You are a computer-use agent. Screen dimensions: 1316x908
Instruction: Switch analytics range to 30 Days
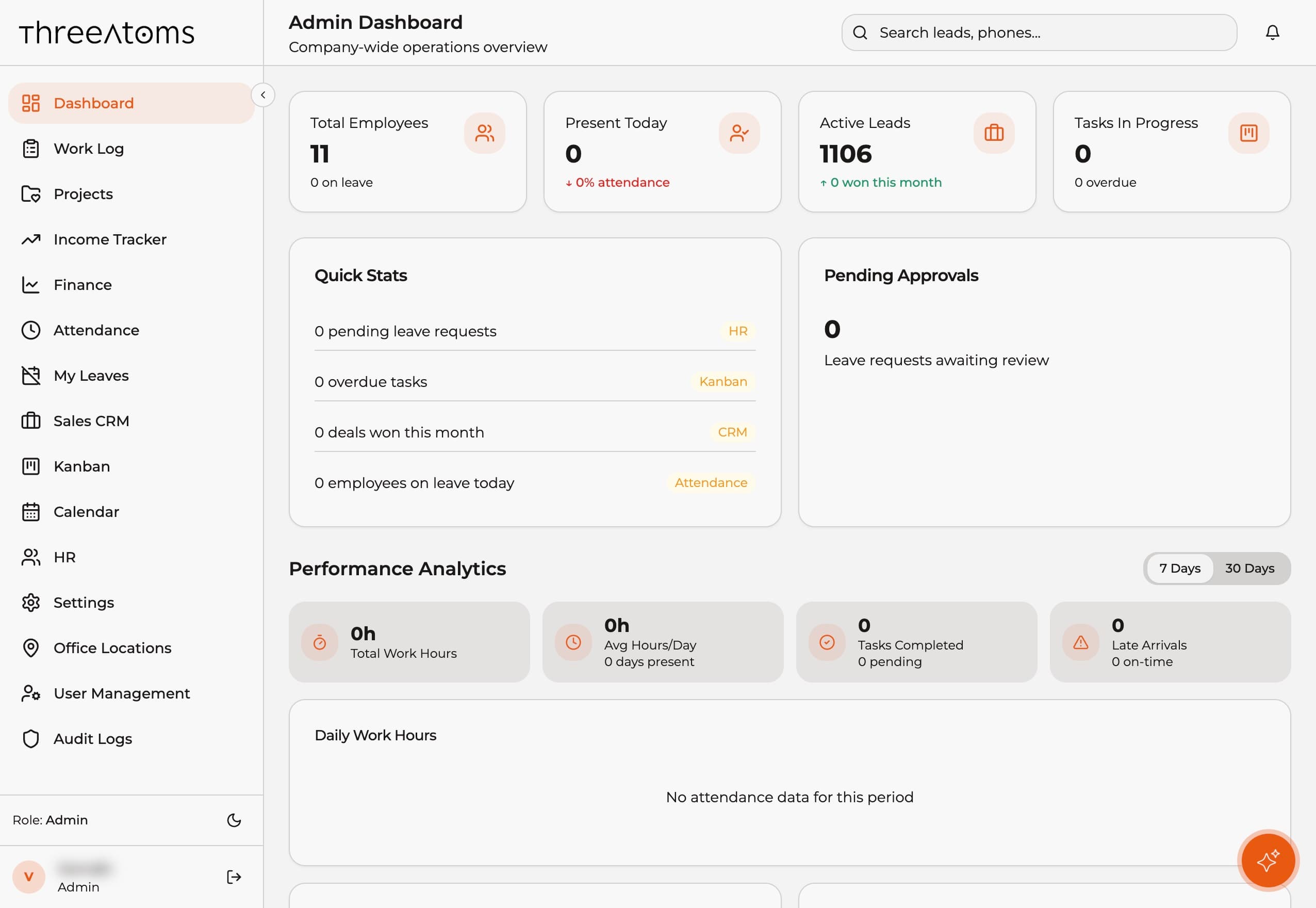tap(1249, 569)
